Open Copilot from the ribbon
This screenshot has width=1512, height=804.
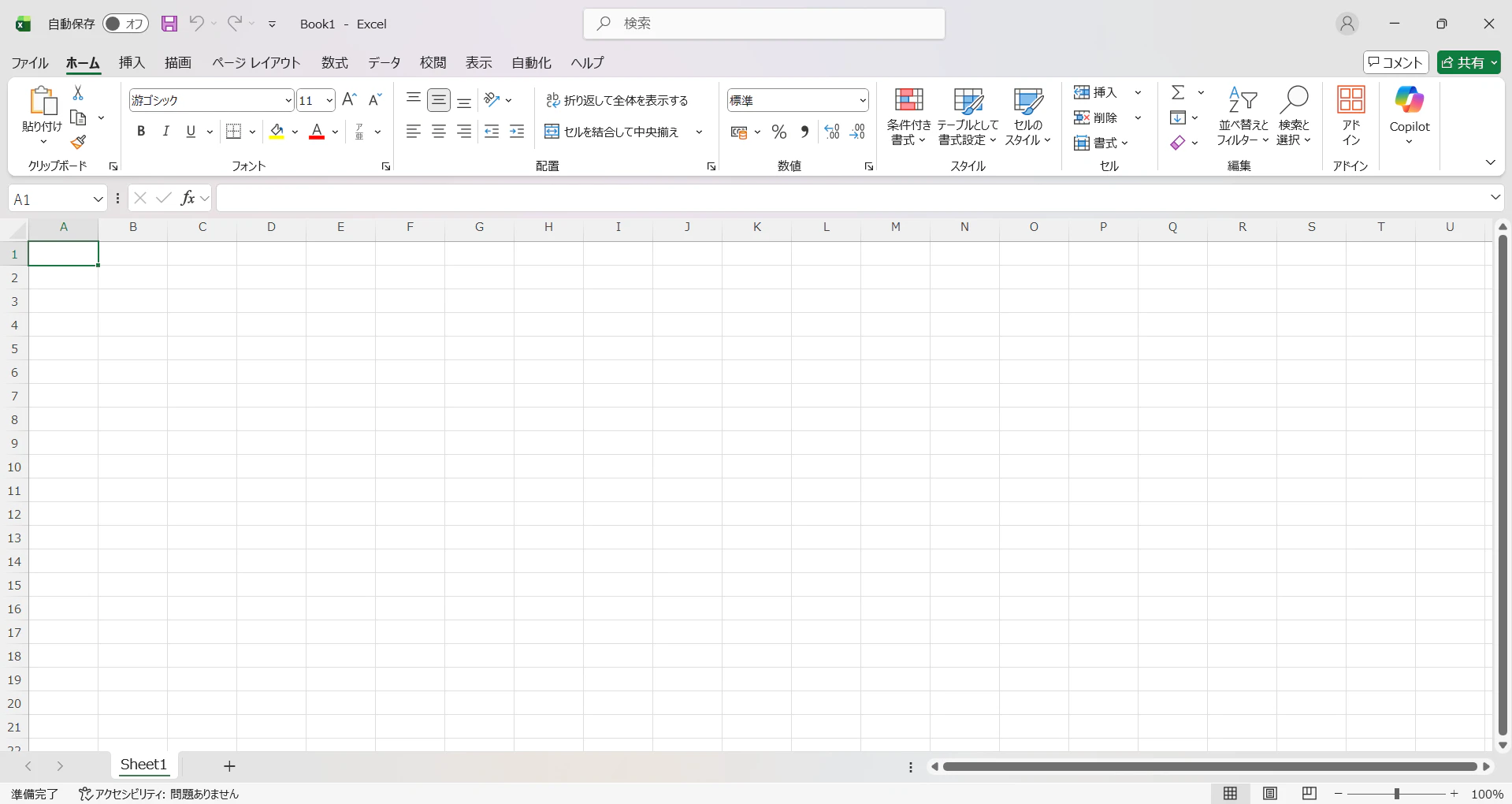[x=1410, y=116]
